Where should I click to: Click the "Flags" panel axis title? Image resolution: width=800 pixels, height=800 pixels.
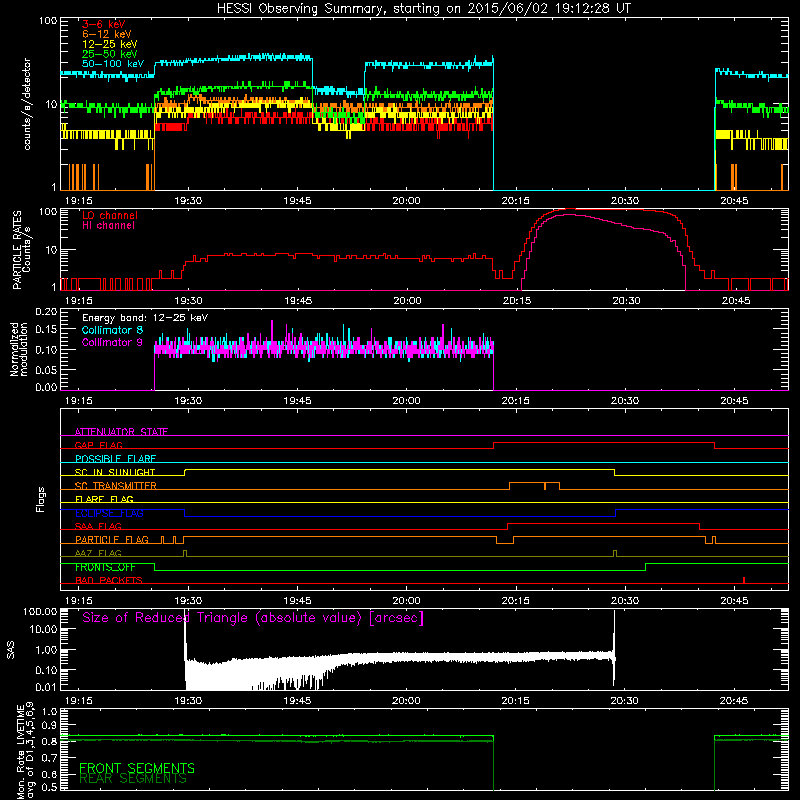pos(40,499)
